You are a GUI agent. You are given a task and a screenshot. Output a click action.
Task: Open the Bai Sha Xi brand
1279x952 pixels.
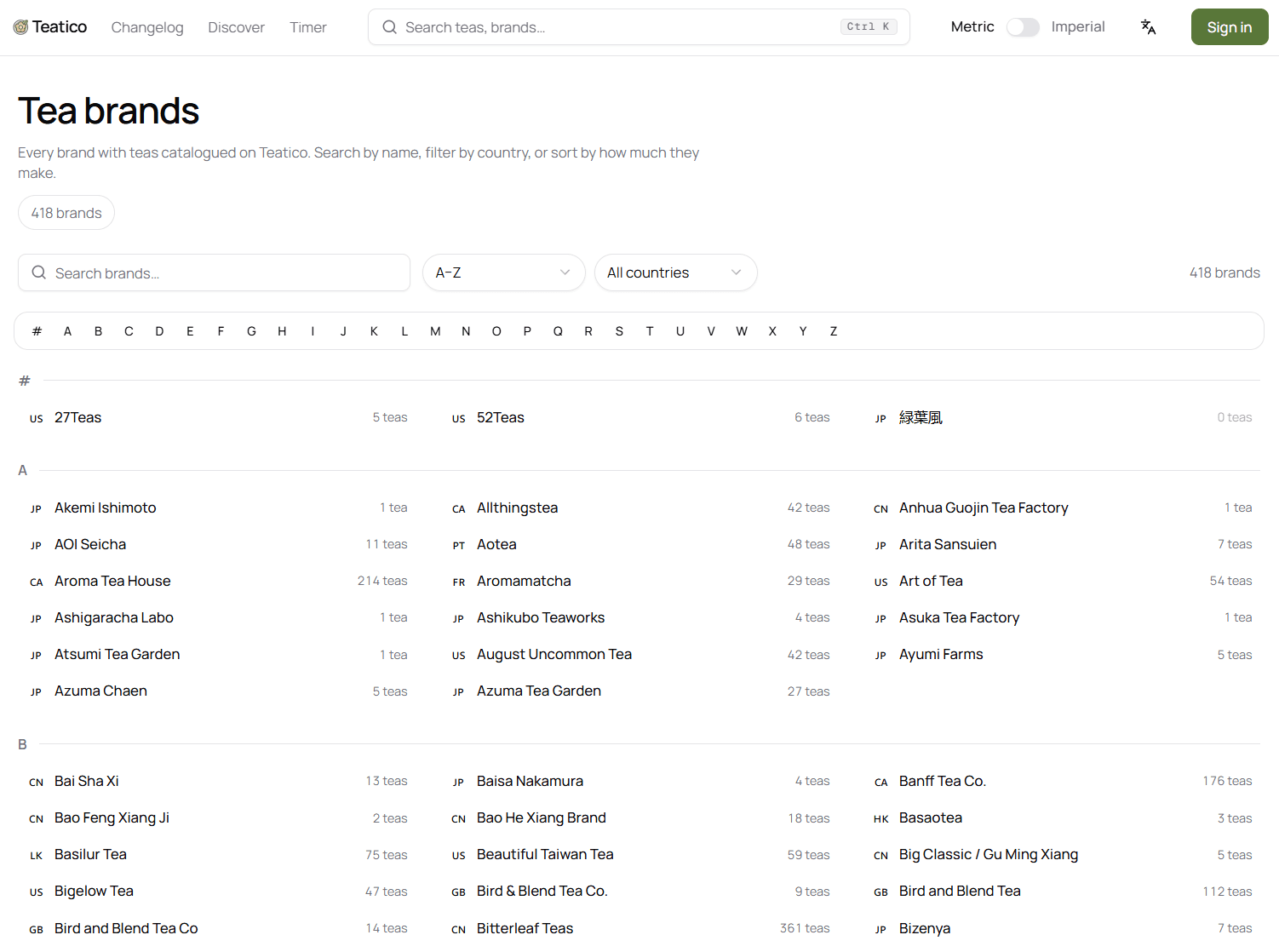[x=218, y=781]
